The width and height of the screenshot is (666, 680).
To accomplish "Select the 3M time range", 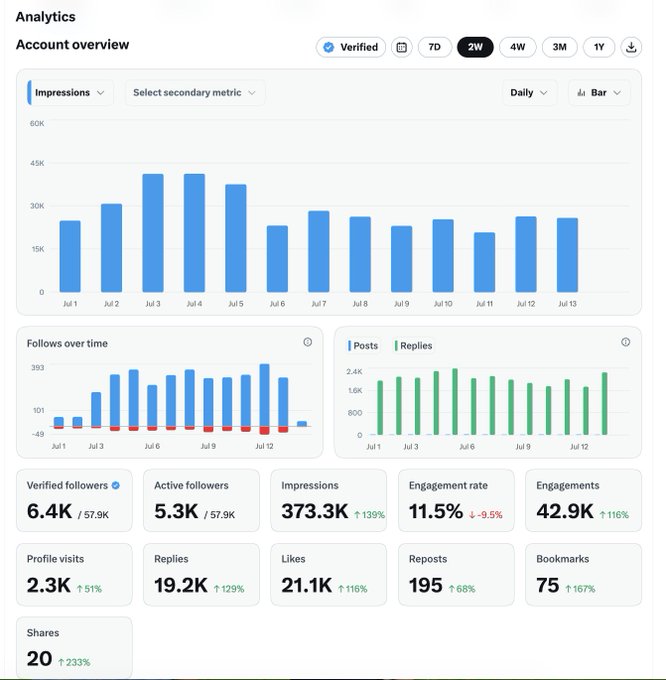I will tap(560, 47).
